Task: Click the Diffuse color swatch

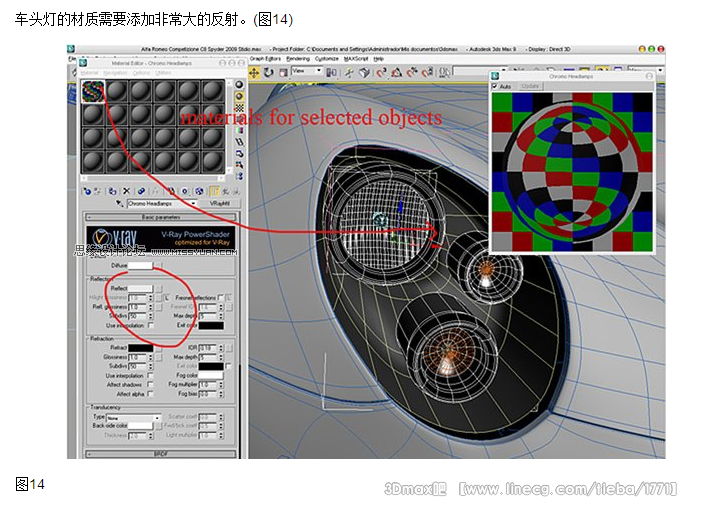Action: point(140,266)
